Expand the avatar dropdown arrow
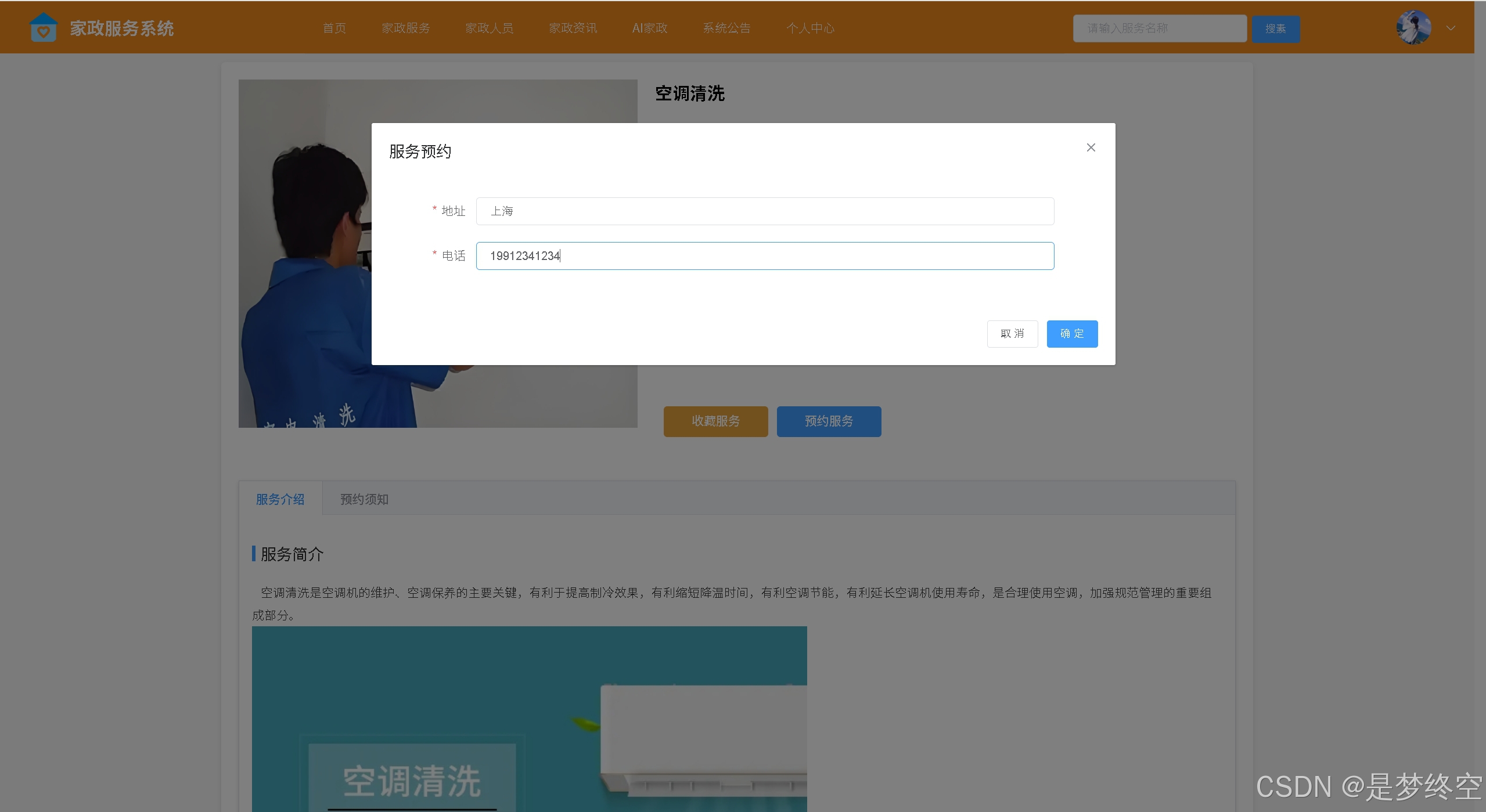The height and width of the screenshot is (812, 1486). pos(1451,28)
